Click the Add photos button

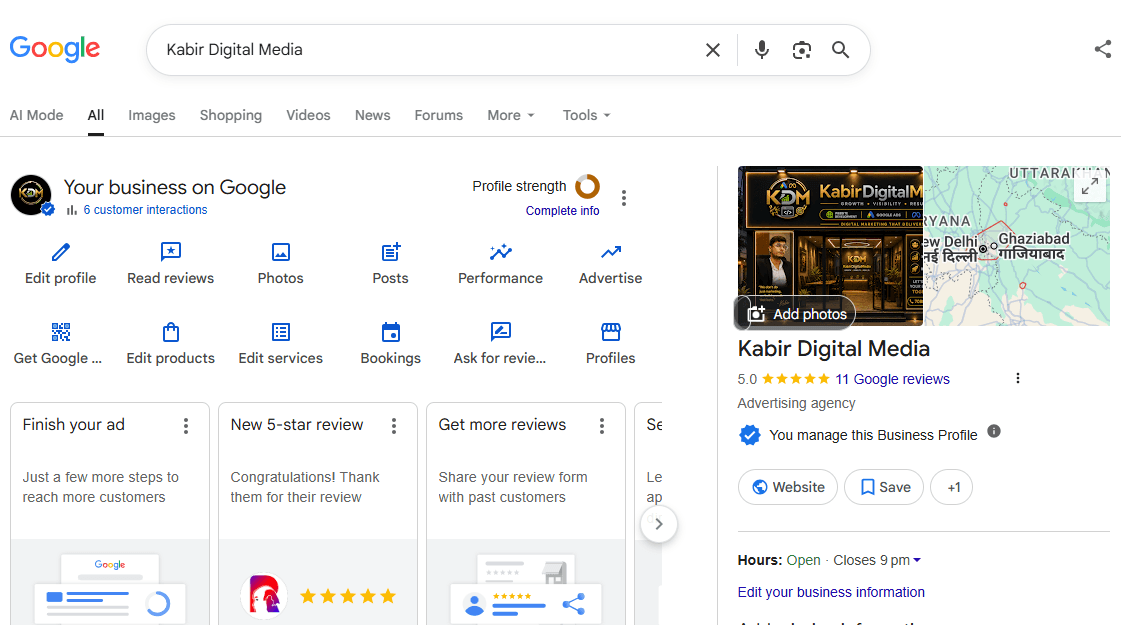pos(796,314)
